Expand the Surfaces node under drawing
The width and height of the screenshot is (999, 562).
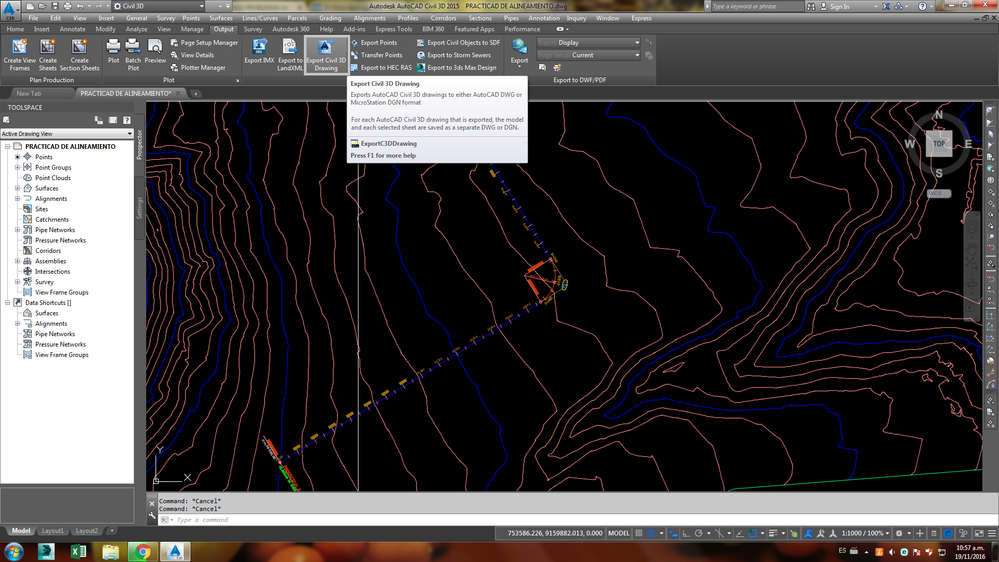[x=18, y=189]
